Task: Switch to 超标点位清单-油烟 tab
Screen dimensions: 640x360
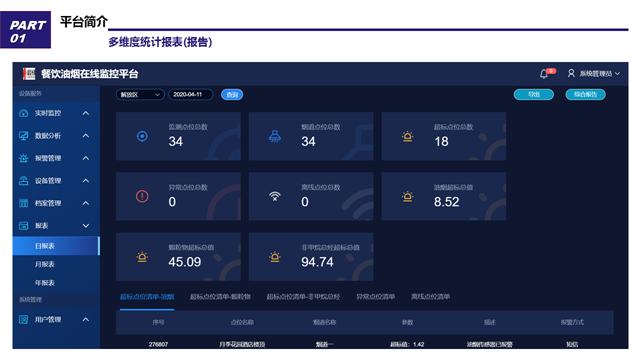Action: point(147,297)
